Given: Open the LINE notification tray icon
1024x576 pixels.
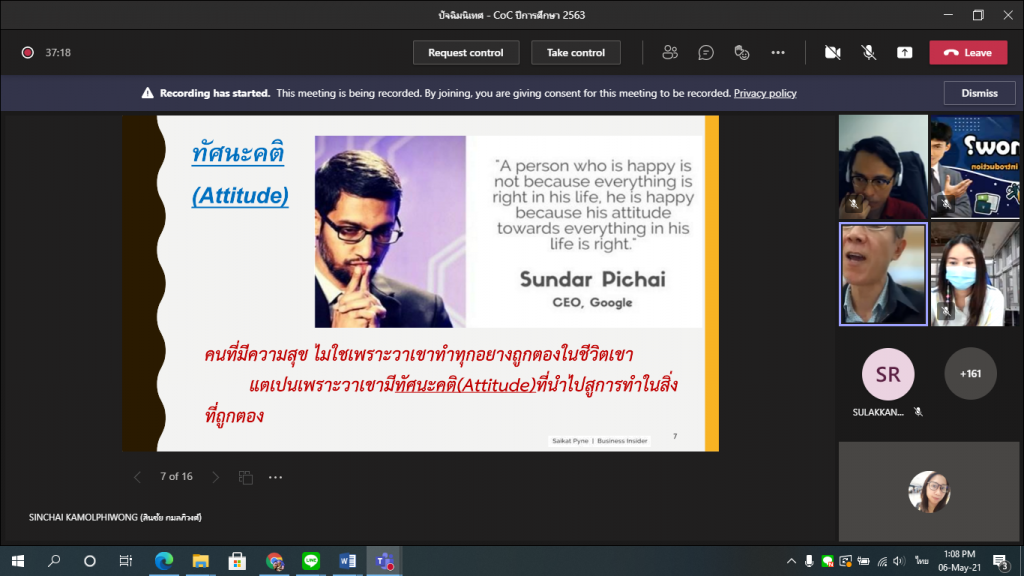Looking at the screenshot, I should click(x=827, y=561).
